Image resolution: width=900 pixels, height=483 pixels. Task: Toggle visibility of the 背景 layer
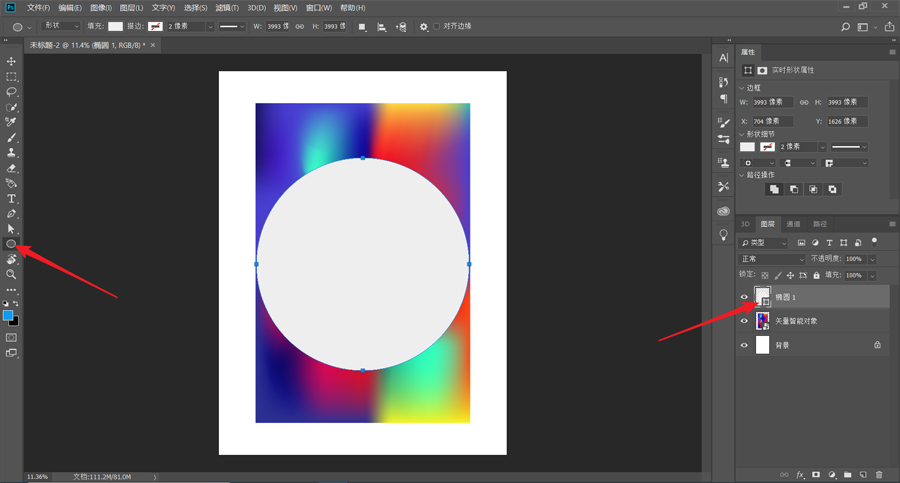(x=744, y=345)
